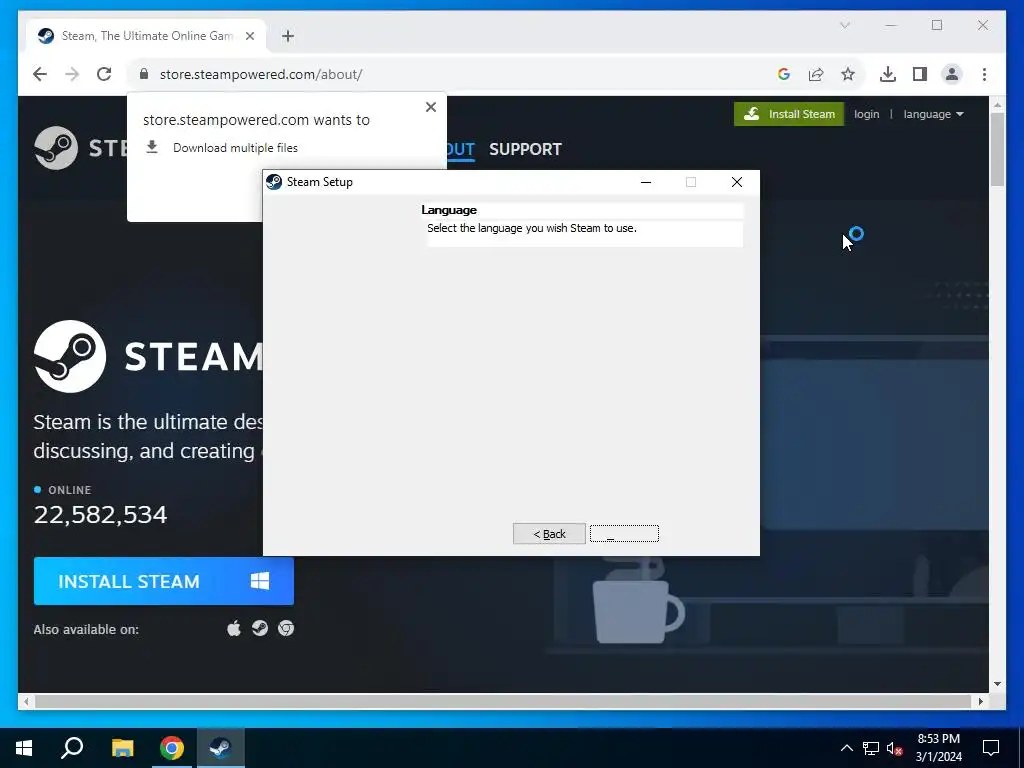Image resolution: width=1024 pixels, height=768 pixels.
Task: Choose the SteamOS download icon
Action: (x=260, y=629)
